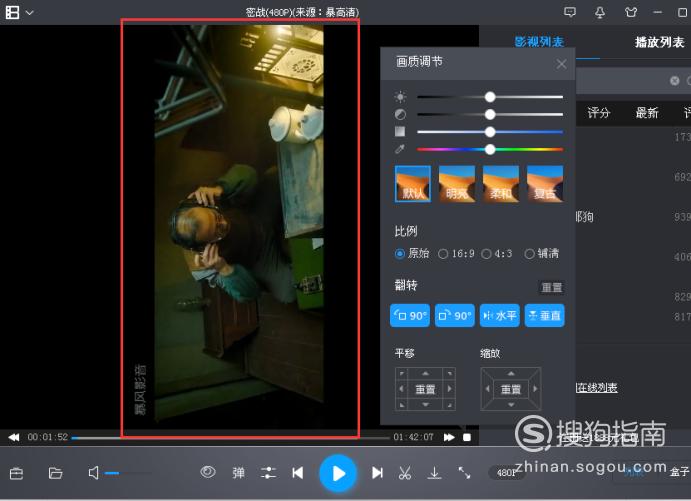Select the 评分 sort tab
The image size is (691, 501).
pos(598,113)
